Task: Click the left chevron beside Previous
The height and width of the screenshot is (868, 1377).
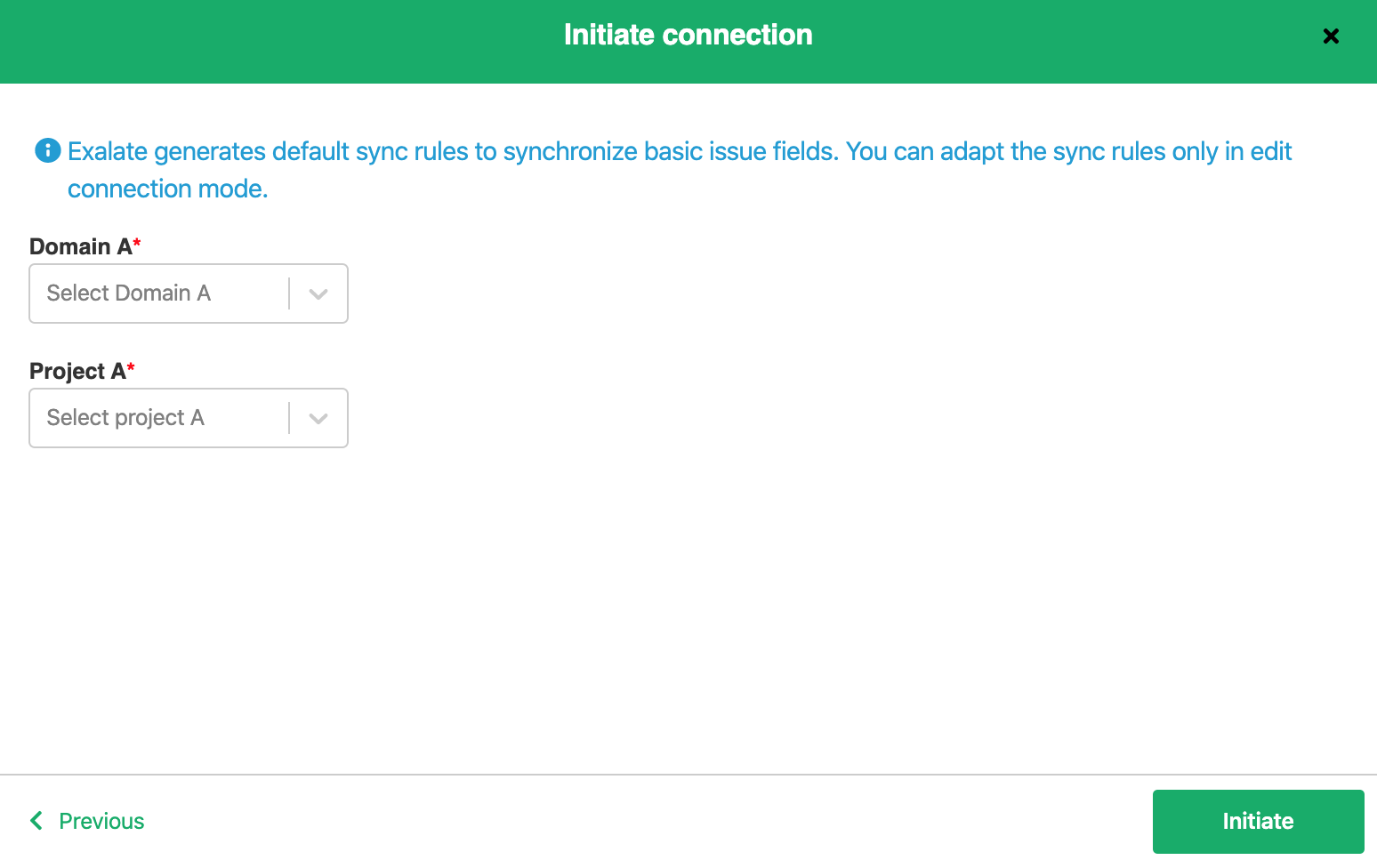Action: point(36,820)
